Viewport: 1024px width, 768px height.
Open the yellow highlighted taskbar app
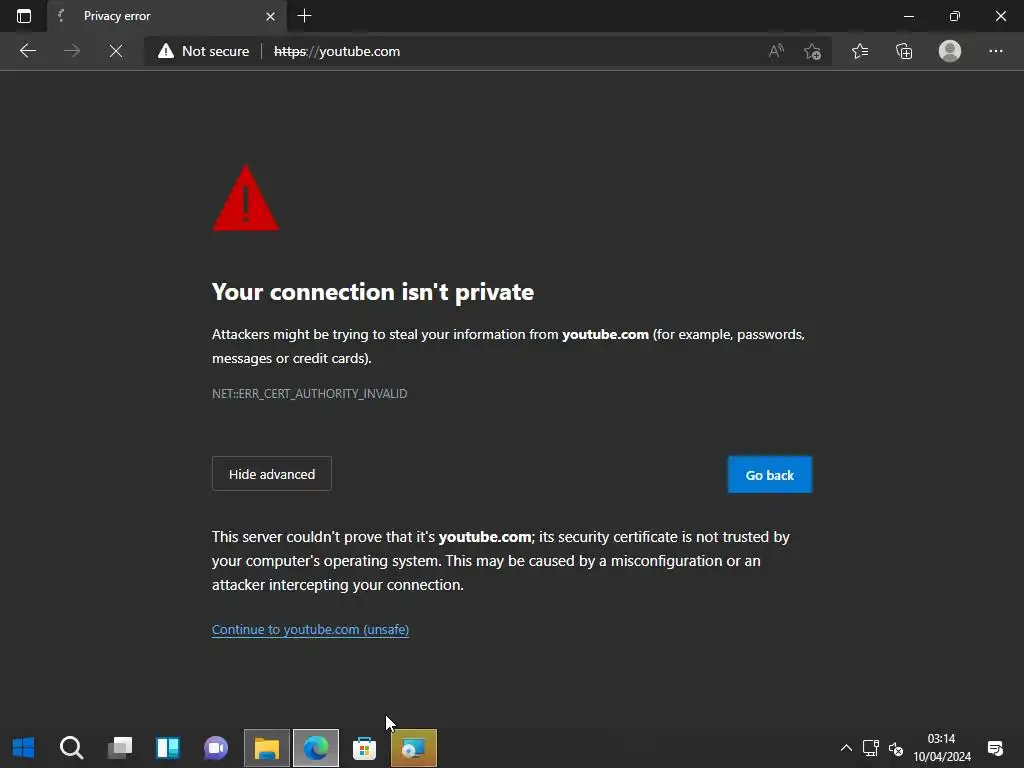[414, 748]
